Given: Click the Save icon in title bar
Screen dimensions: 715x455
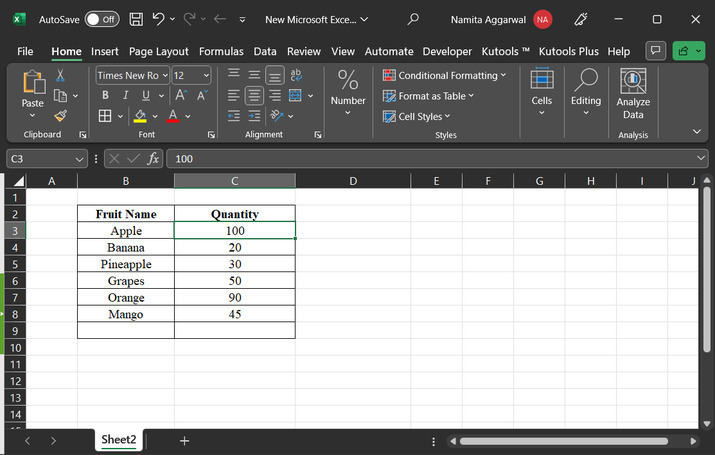Looking at the screenshot, I should 136,19.
